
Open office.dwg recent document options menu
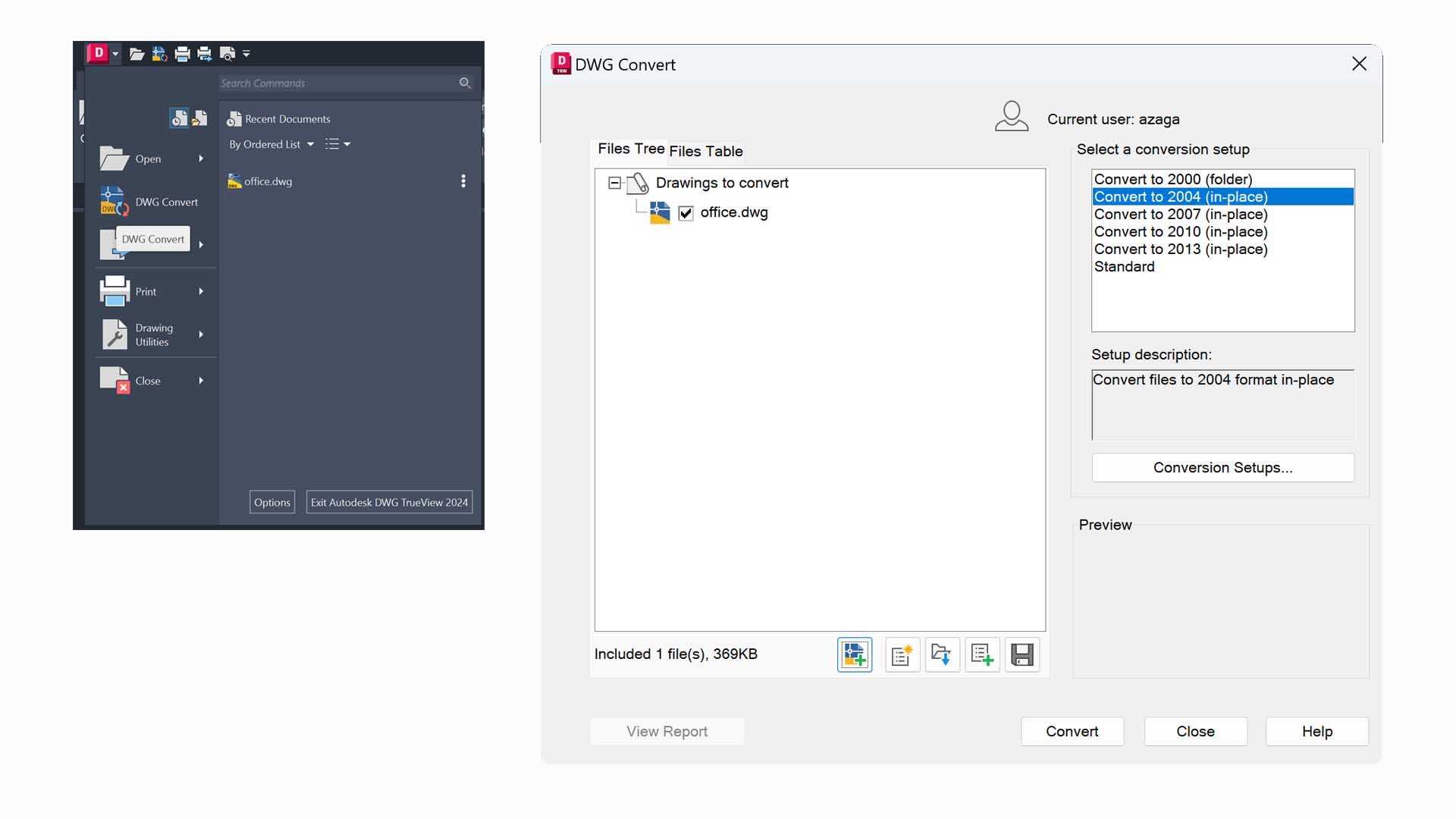tap(463, 181)
